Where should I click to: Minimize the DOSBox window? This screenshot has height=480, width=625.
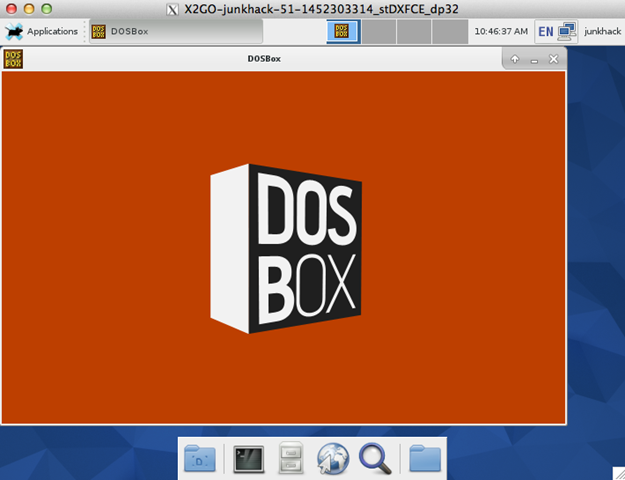point(534,60)
